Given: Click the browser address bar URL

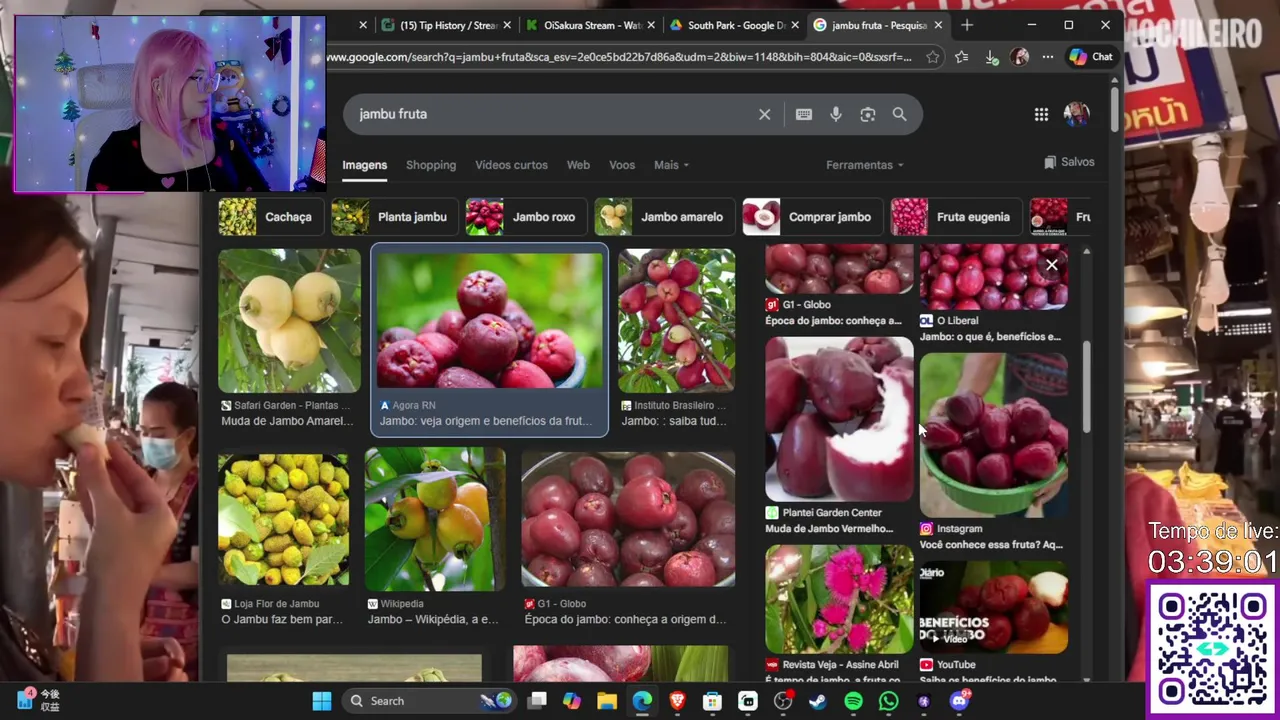Looking at the screenshot, I should 620,57.
